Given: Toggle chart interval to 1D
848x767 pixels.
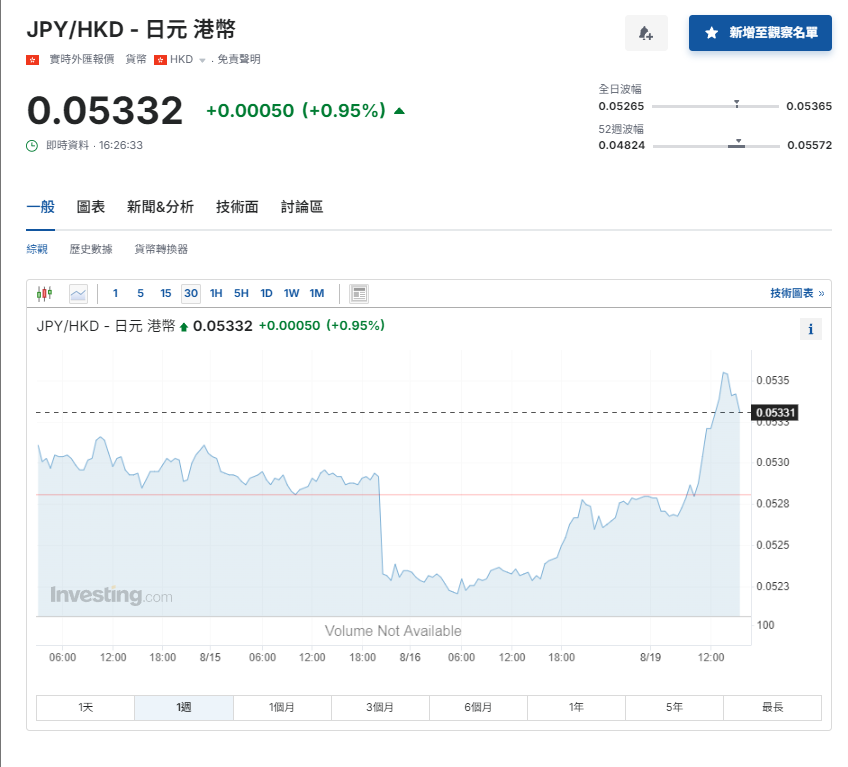Looking at the screenshot, I should click(266, 293).
